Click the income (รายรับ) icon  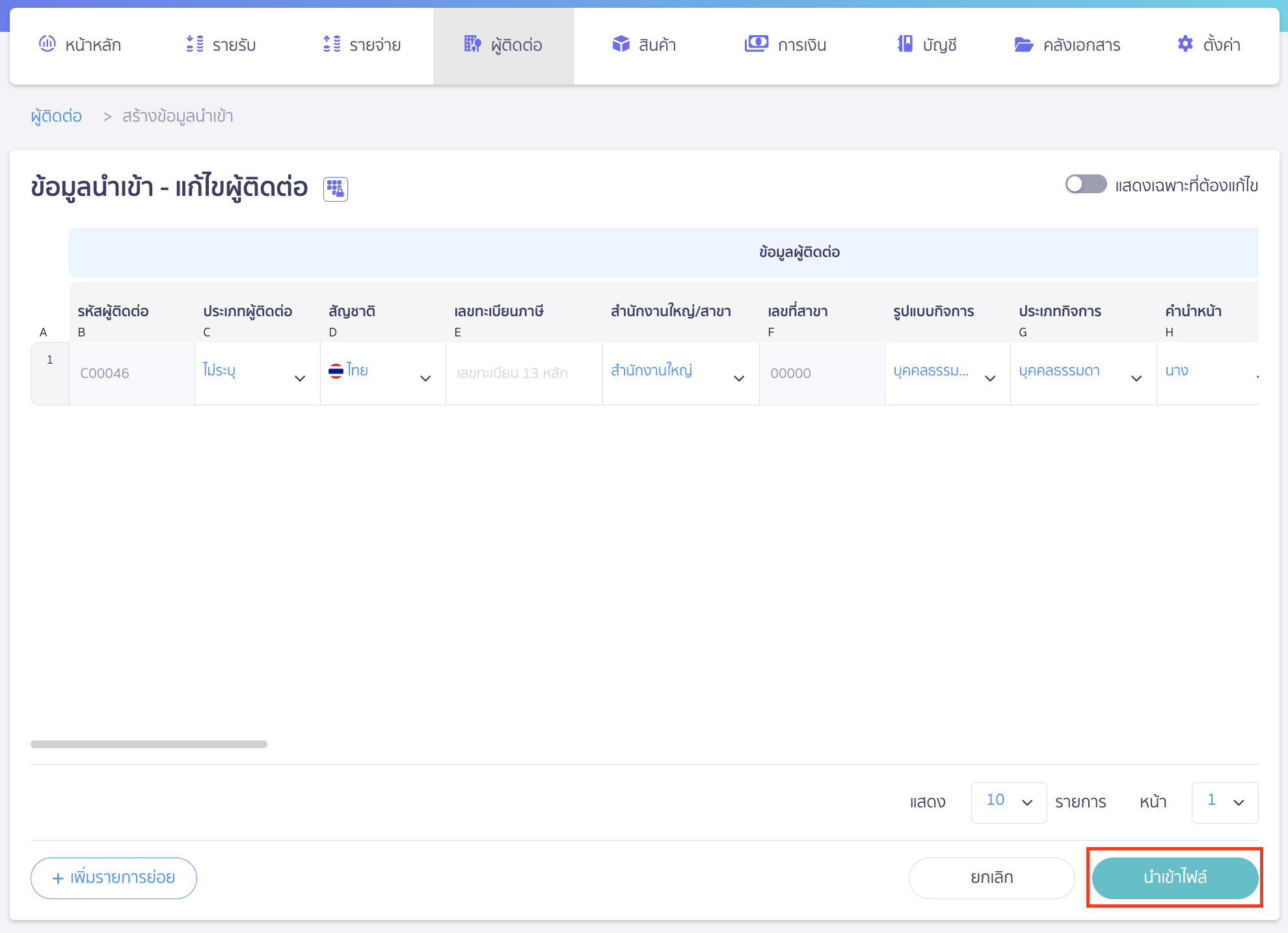195,44
